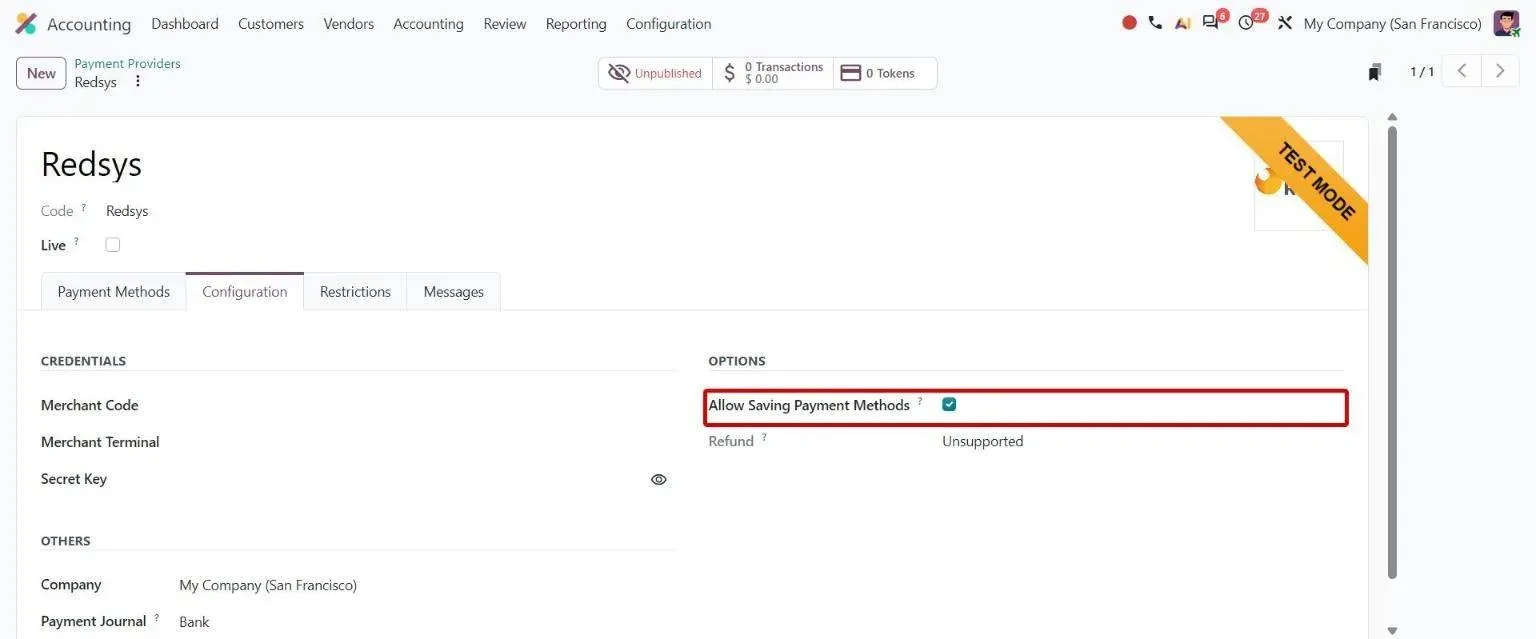Go to previous record arrow
1536x639 pixels.
1462,71
